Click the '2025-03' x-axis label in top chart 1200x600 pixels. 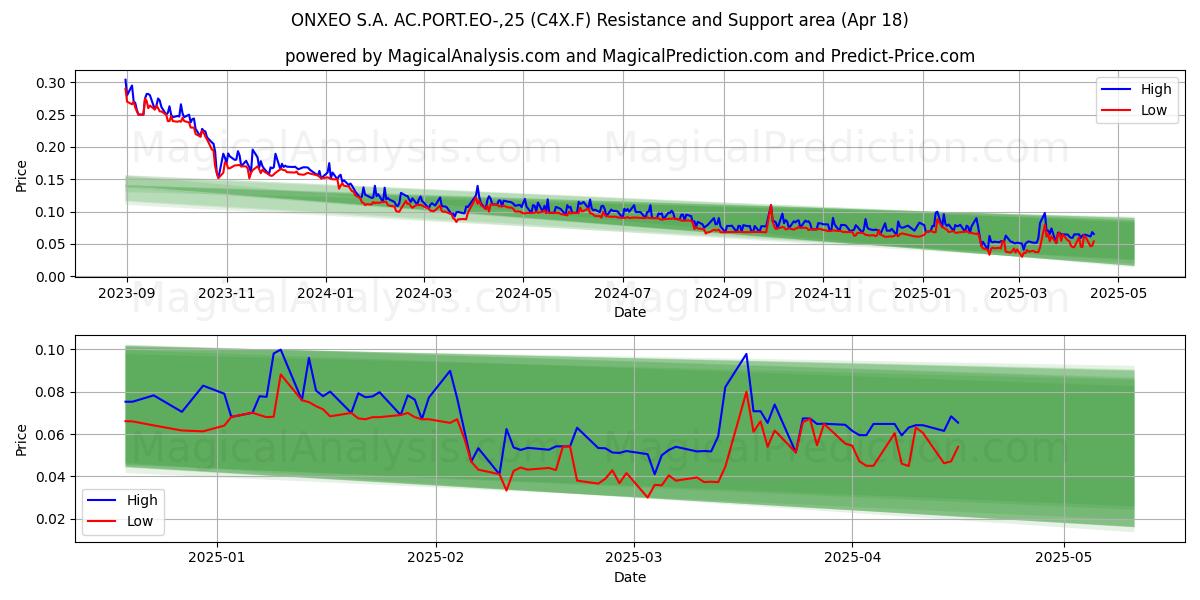pyautogui.click(x=1020, y=294)
